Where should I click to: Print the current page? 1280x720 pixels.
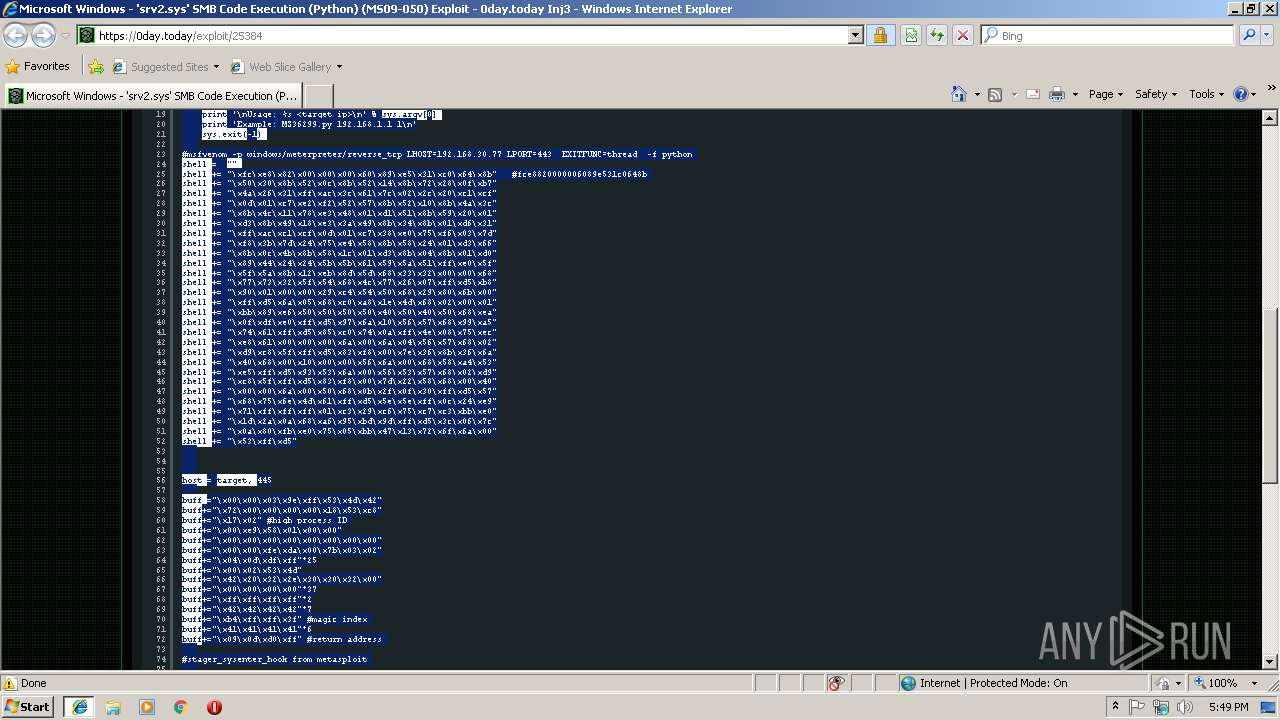pos(1057,94)
